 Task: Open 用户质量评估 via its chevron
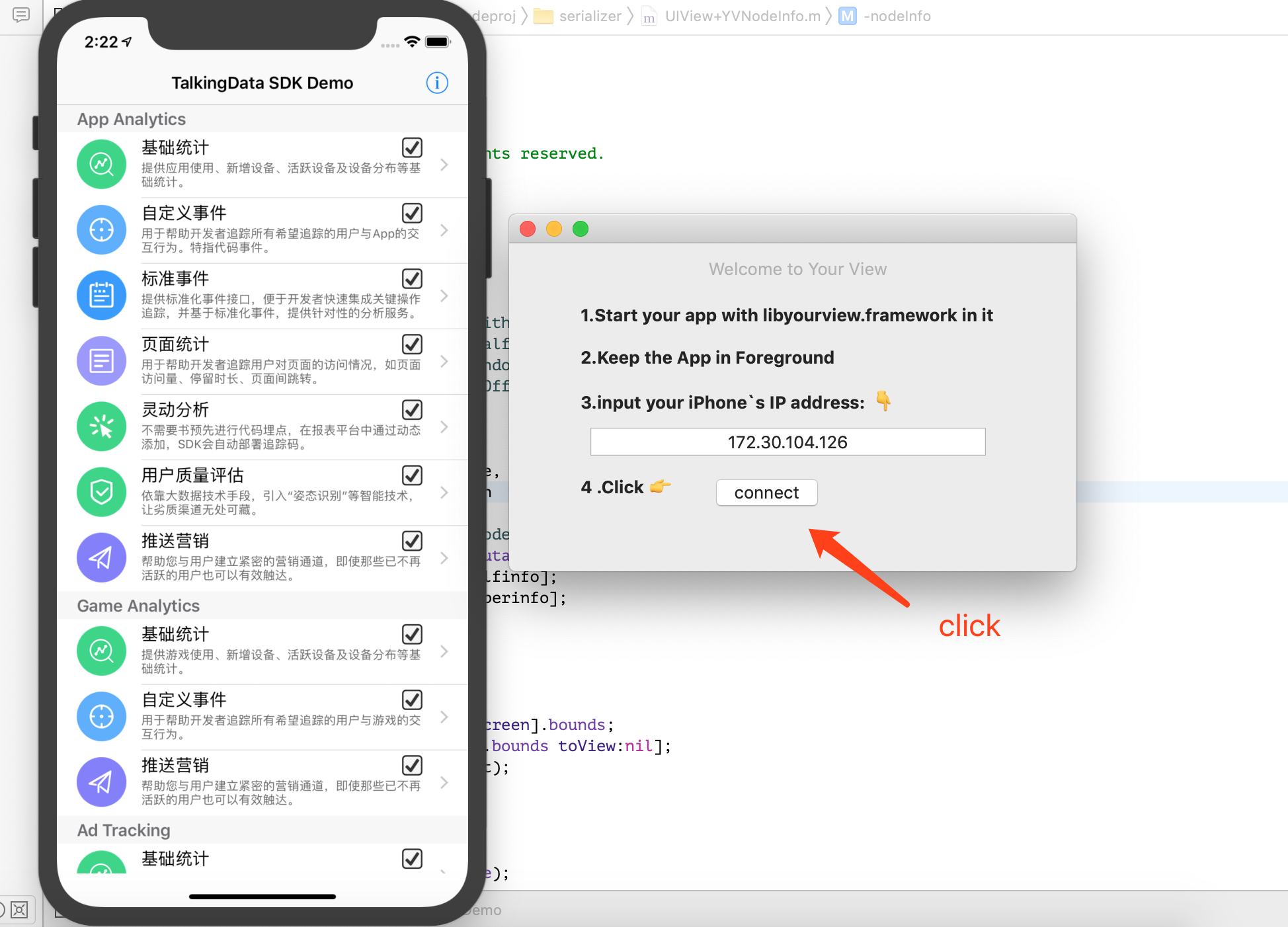444,493
